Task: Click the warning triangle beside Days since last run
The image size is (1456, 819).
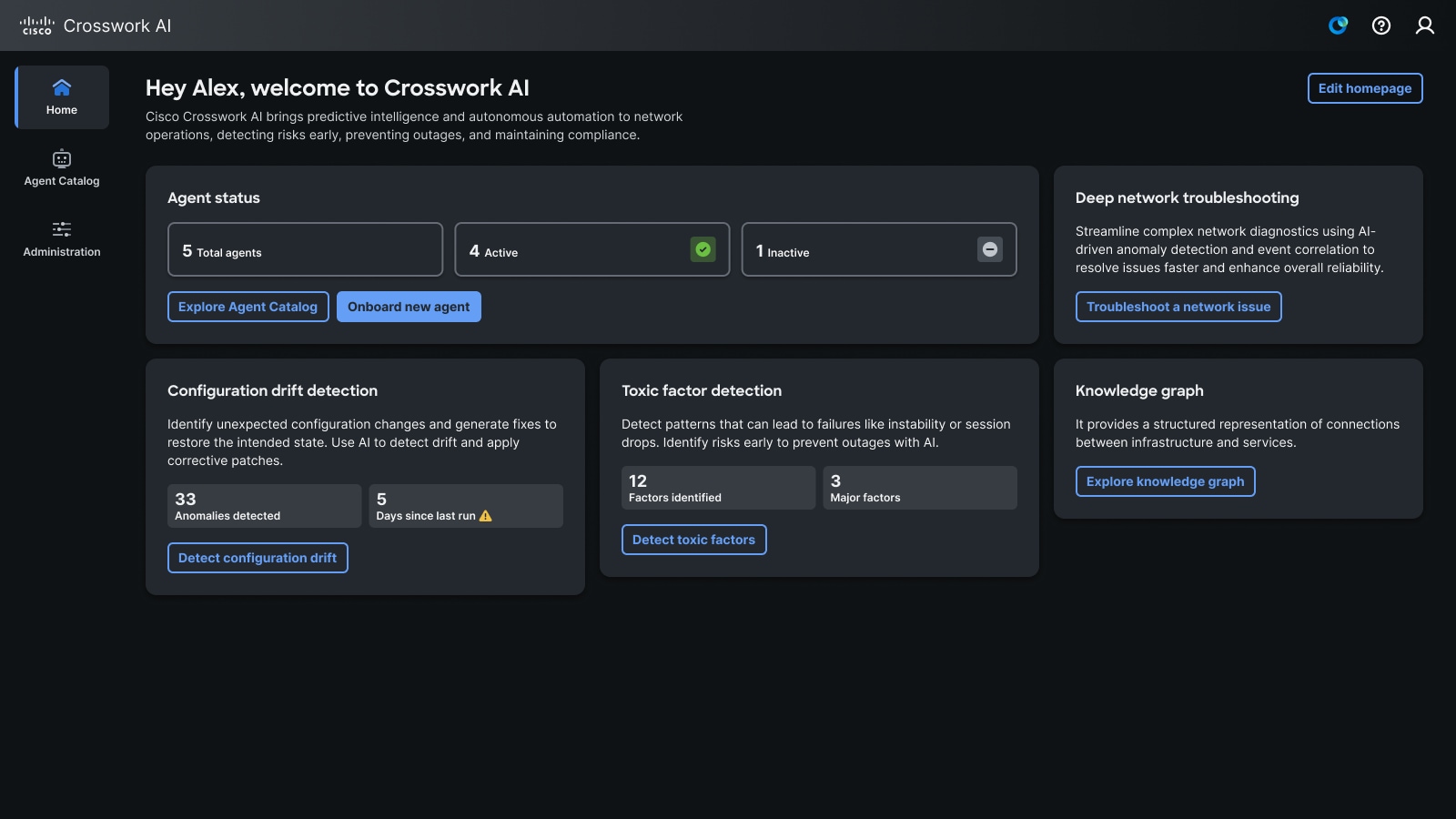Action: pos(486,516)
